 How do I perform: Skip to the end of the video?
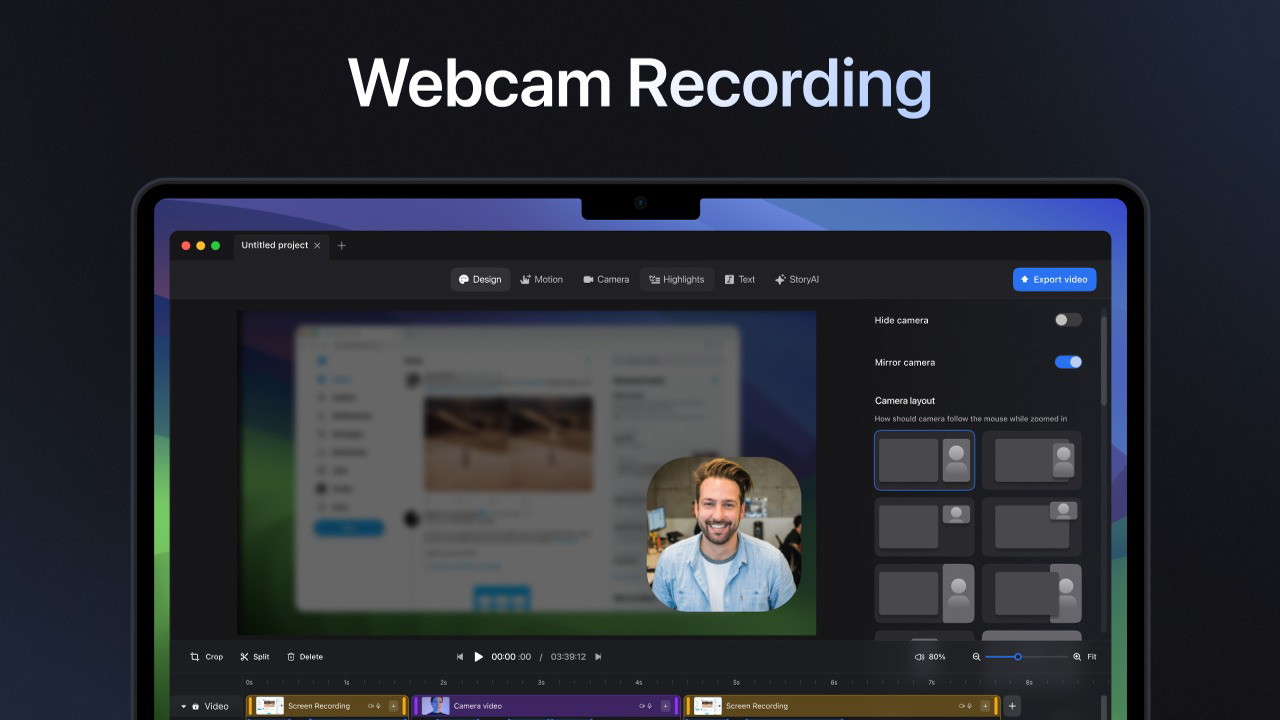pos(598,657)
